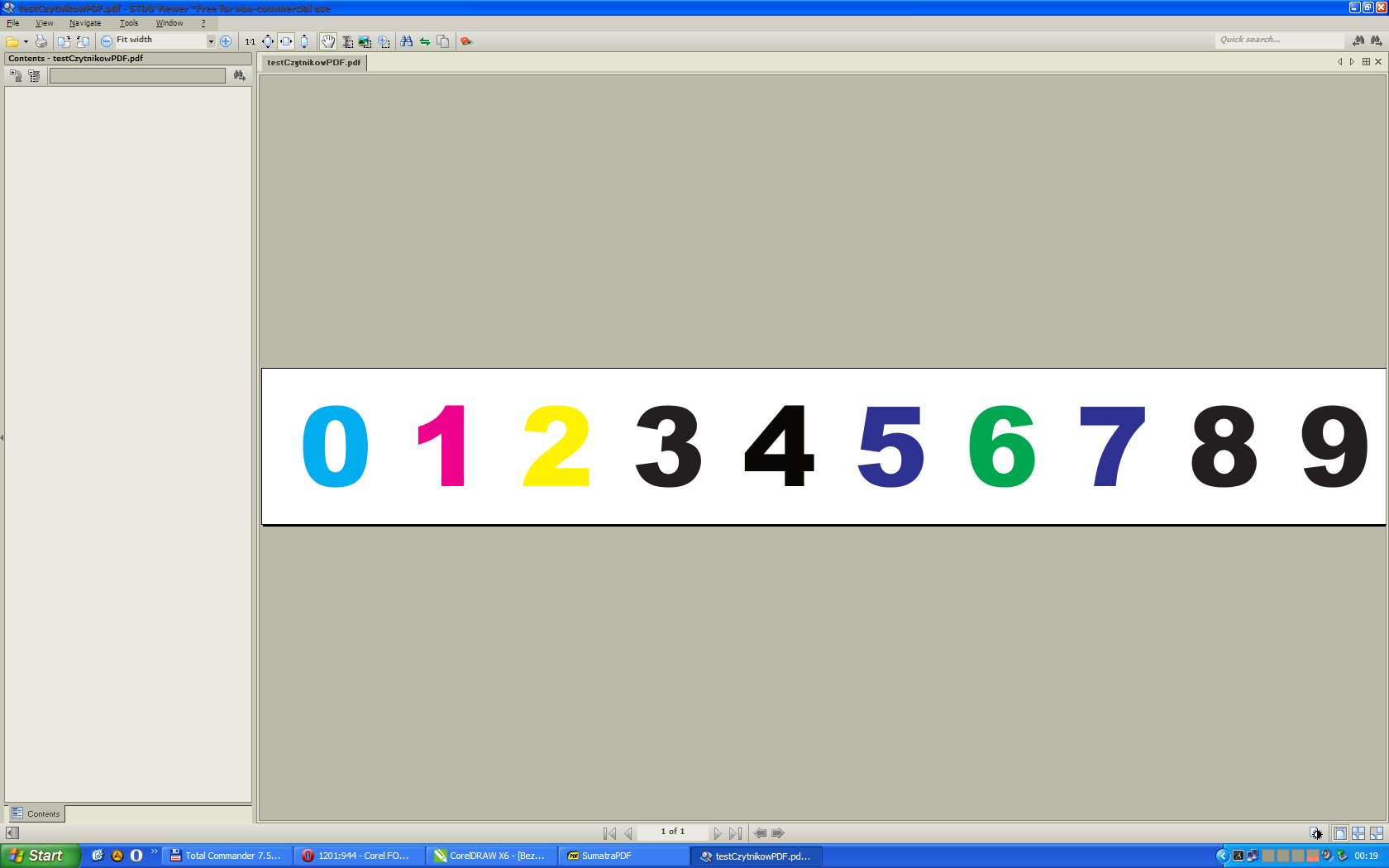The height and width of the screenshot is (868, 1389).
Task: Collapse the left side panel handle
Action: pos(2,437)
